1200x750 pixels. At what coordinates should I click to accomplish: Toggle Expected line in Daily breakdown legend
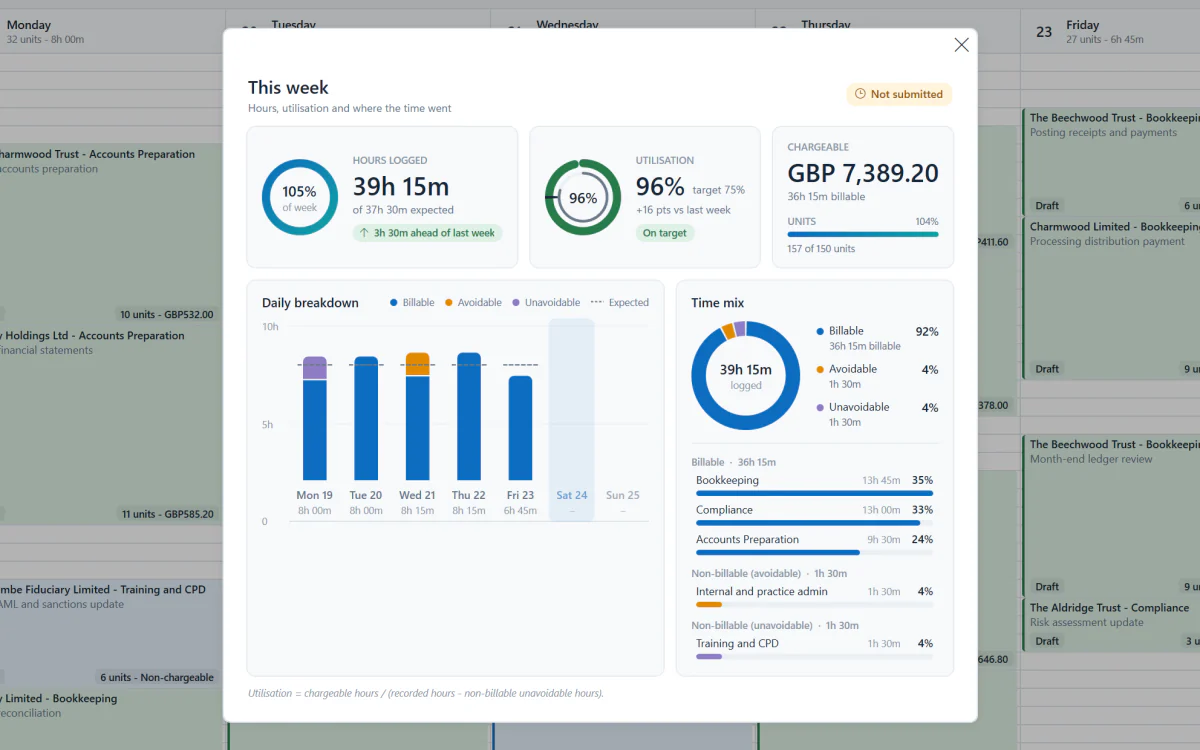click(620, 303)
